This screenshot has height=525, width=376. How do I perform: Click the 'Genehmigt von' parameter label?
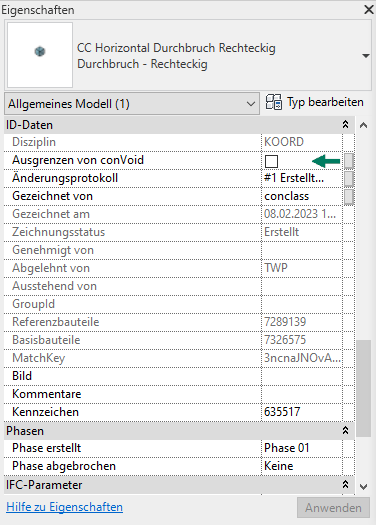click(53, 250)
